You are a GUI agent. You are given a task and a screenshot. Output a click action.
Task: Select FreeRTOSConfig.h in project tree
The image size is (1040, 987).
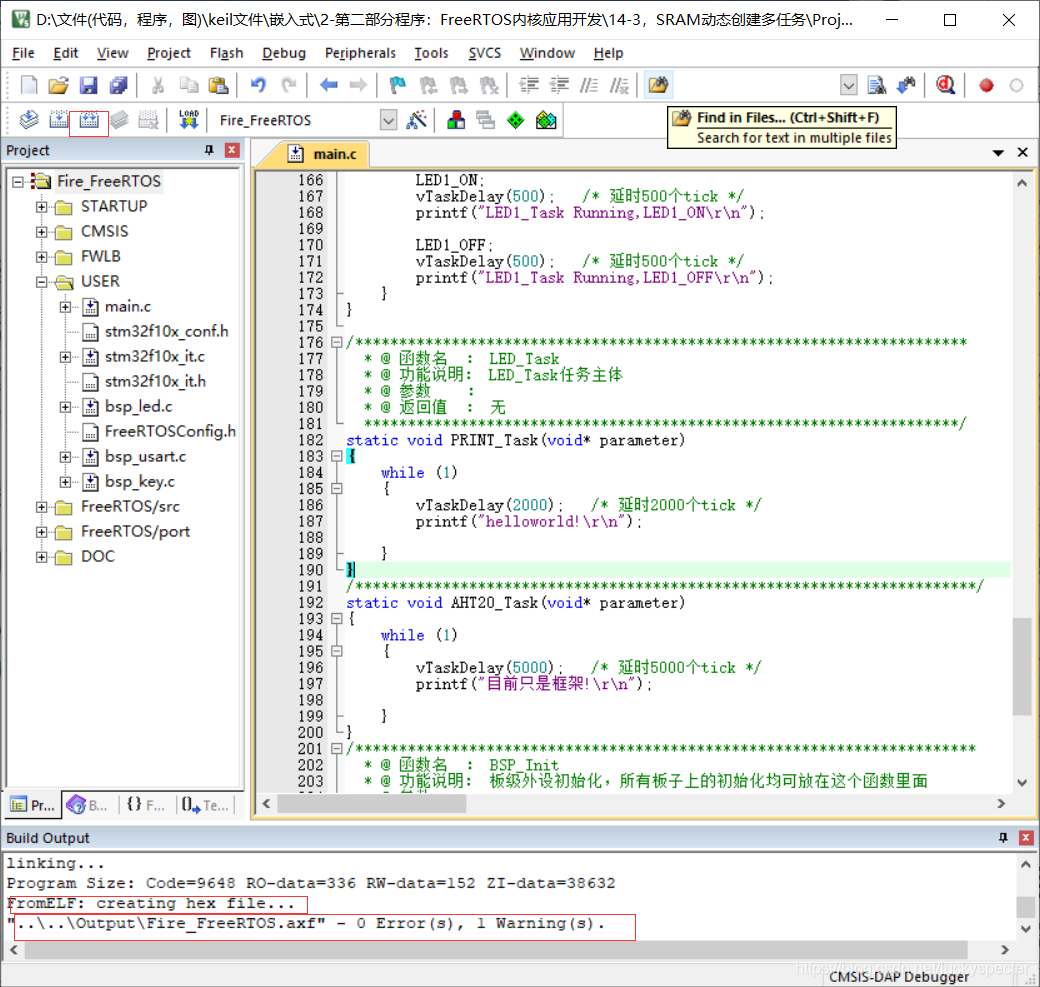coord(170,432)
